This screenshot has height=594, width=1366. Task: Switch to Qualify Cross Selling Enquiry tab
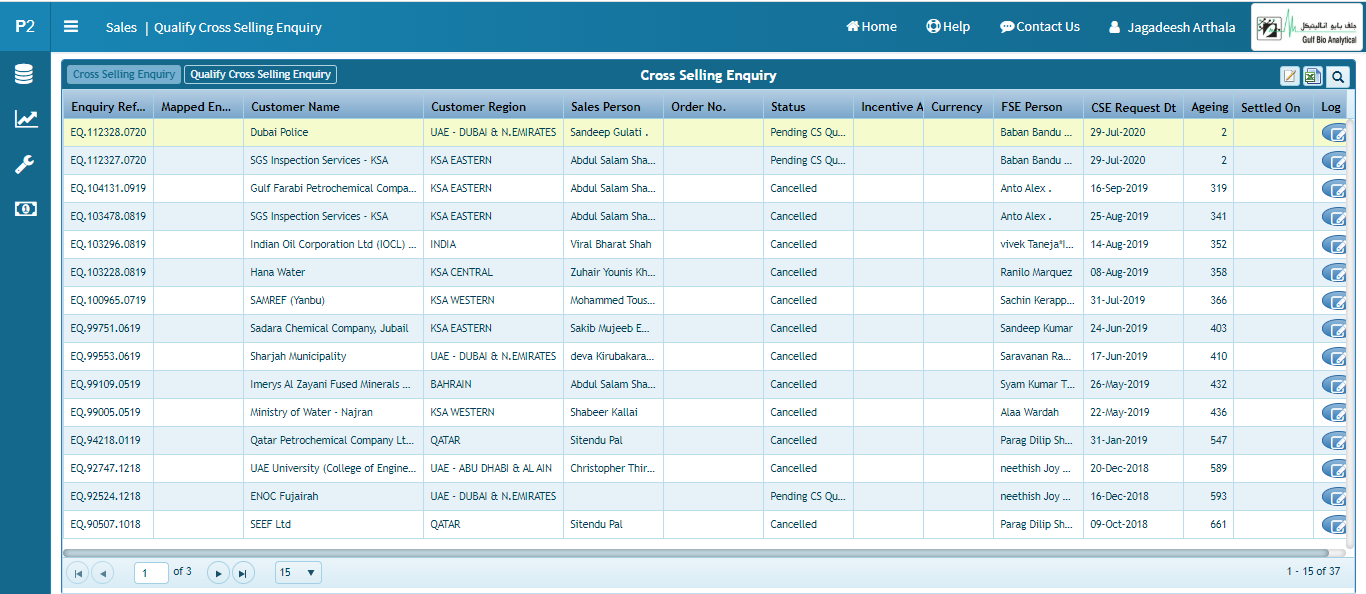(260, 74)
